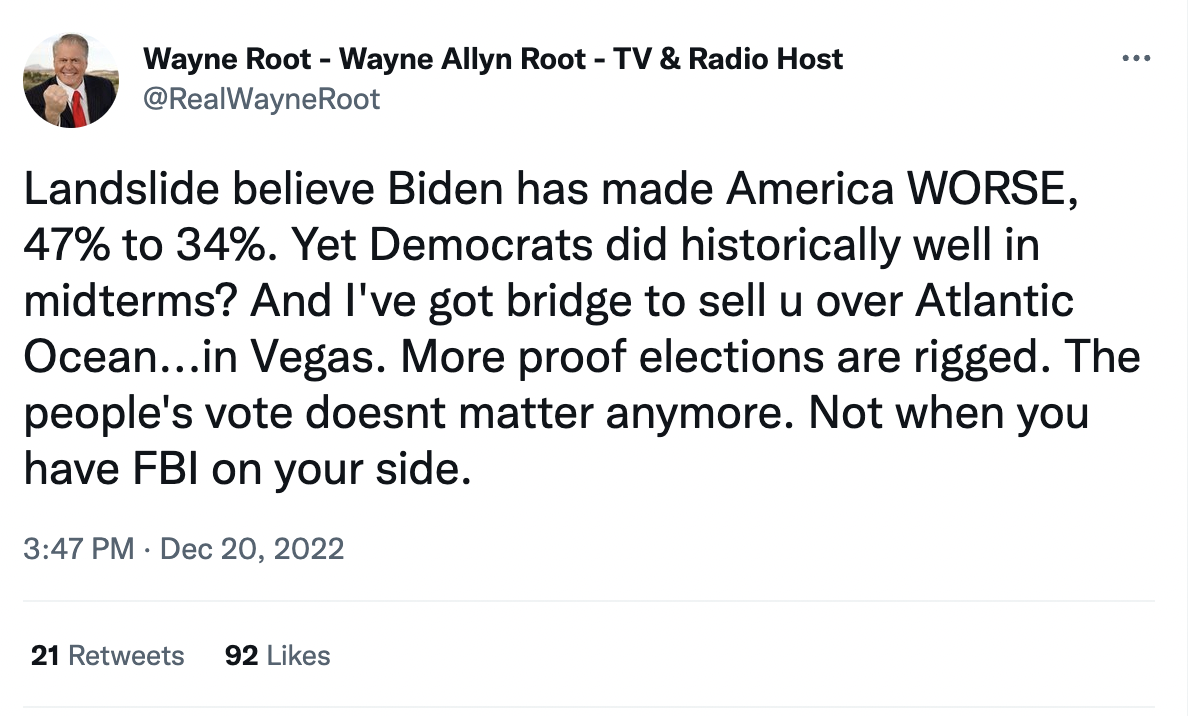Open the Wayne Root display name link
Viewport: 1188px width, 716px height.
(x=493, y=59)
